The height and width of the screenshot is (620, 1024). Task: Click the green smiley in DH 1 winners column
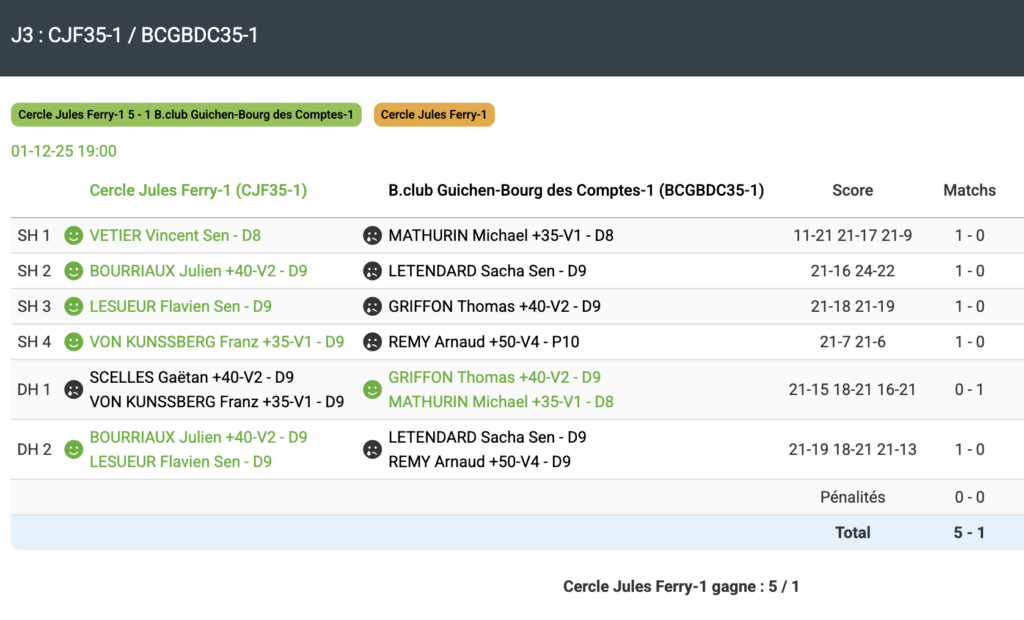[372, 389]
